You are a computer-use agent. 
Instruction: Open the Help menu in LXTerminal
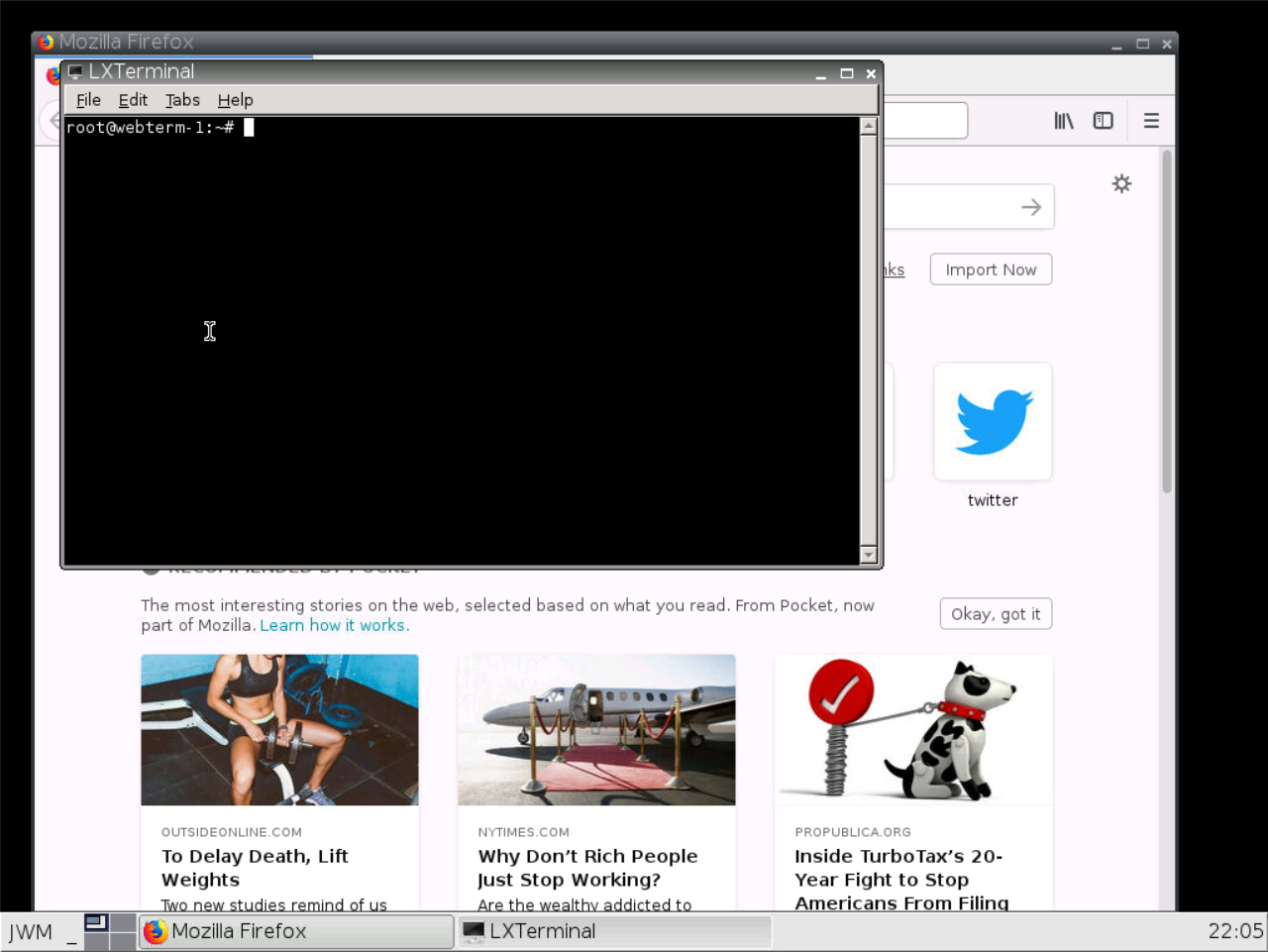235,100
